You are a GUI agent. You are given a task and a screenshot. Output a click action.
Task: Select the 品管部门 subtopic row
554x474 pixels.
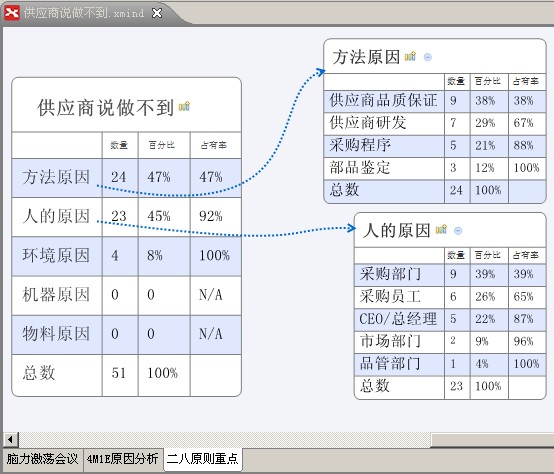click(450, 364)
